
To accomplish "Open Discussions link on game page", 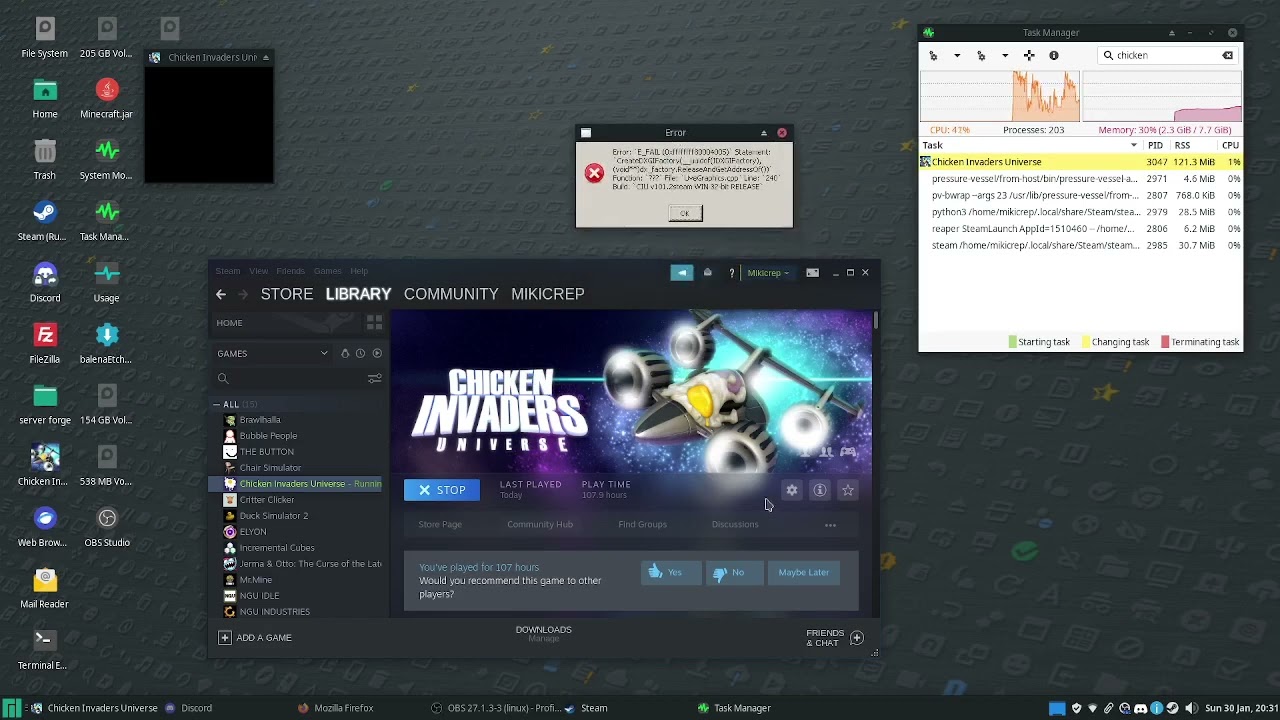I will (735, 524).
